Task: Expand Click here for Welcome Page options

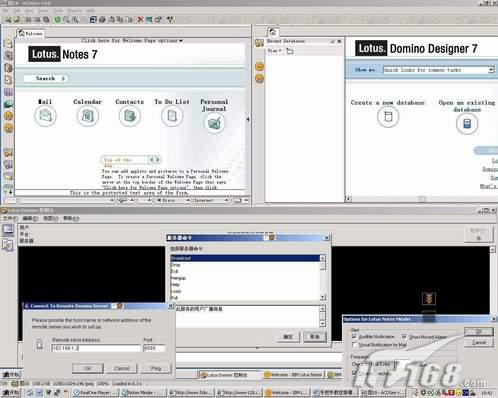Action: click(132, 40)
